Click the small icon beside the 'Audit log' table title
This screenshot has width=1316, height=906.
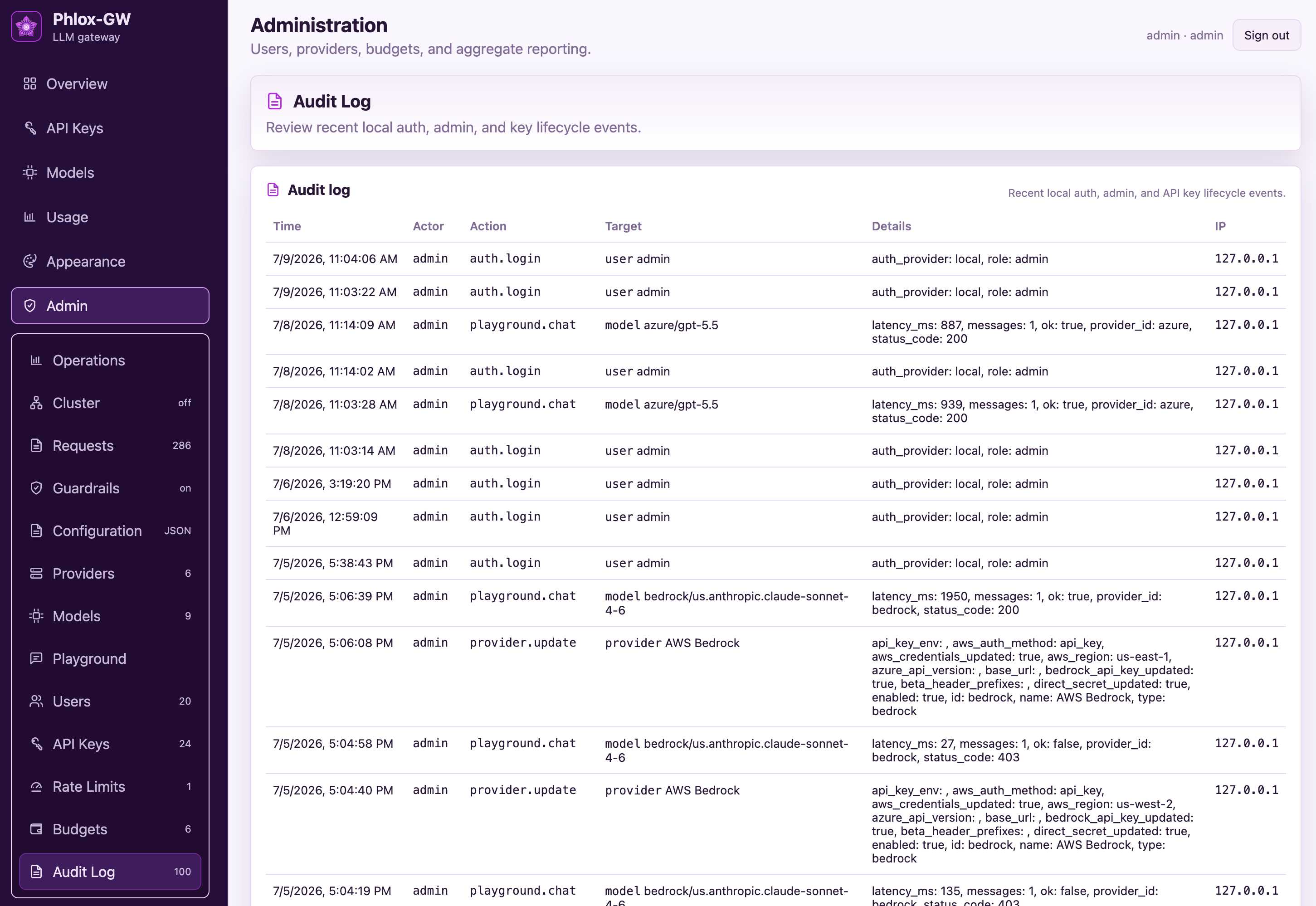pyautogui.click(x=273, y=190)
